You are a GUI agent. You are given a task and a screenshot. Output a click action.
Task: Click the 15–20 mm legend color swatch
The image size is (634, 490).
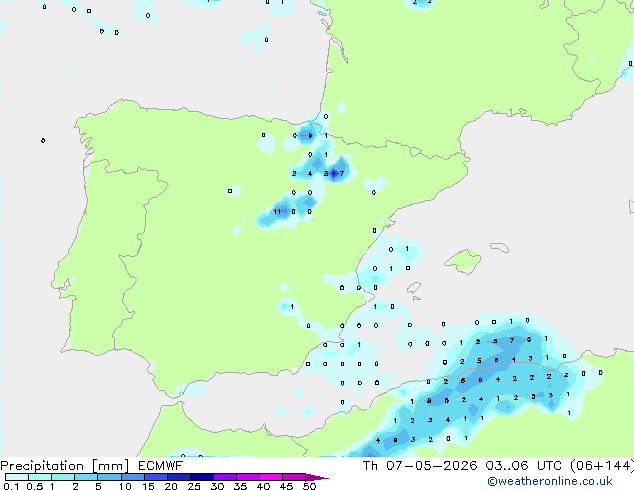pos(156,477)
